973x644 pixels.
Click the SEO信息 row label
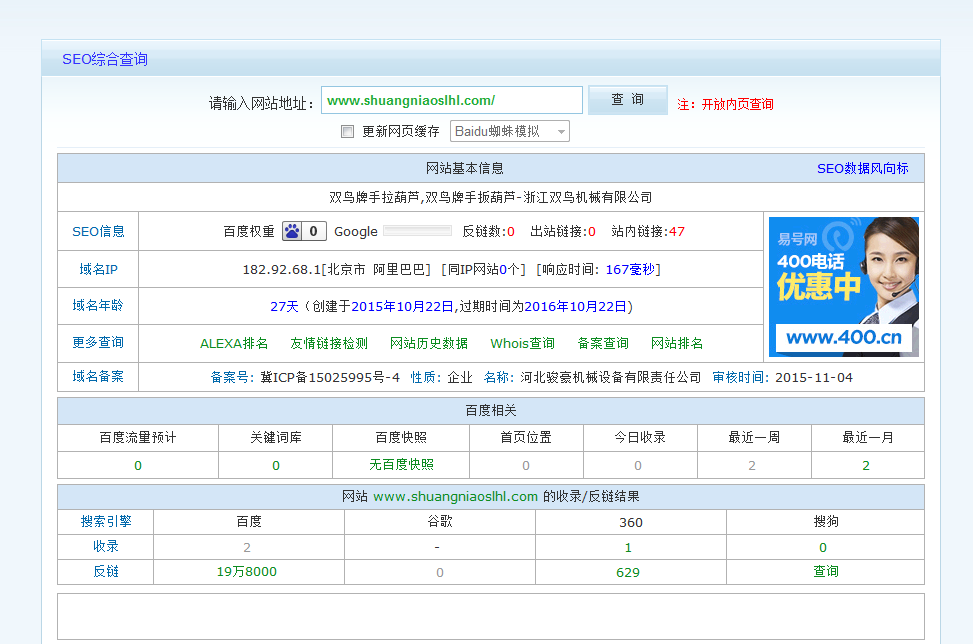click(x=98, y=231)
